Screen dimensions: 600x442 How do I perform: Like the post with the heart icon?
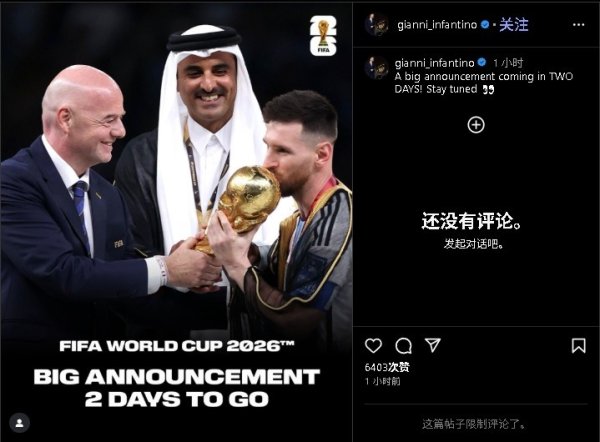373,346
